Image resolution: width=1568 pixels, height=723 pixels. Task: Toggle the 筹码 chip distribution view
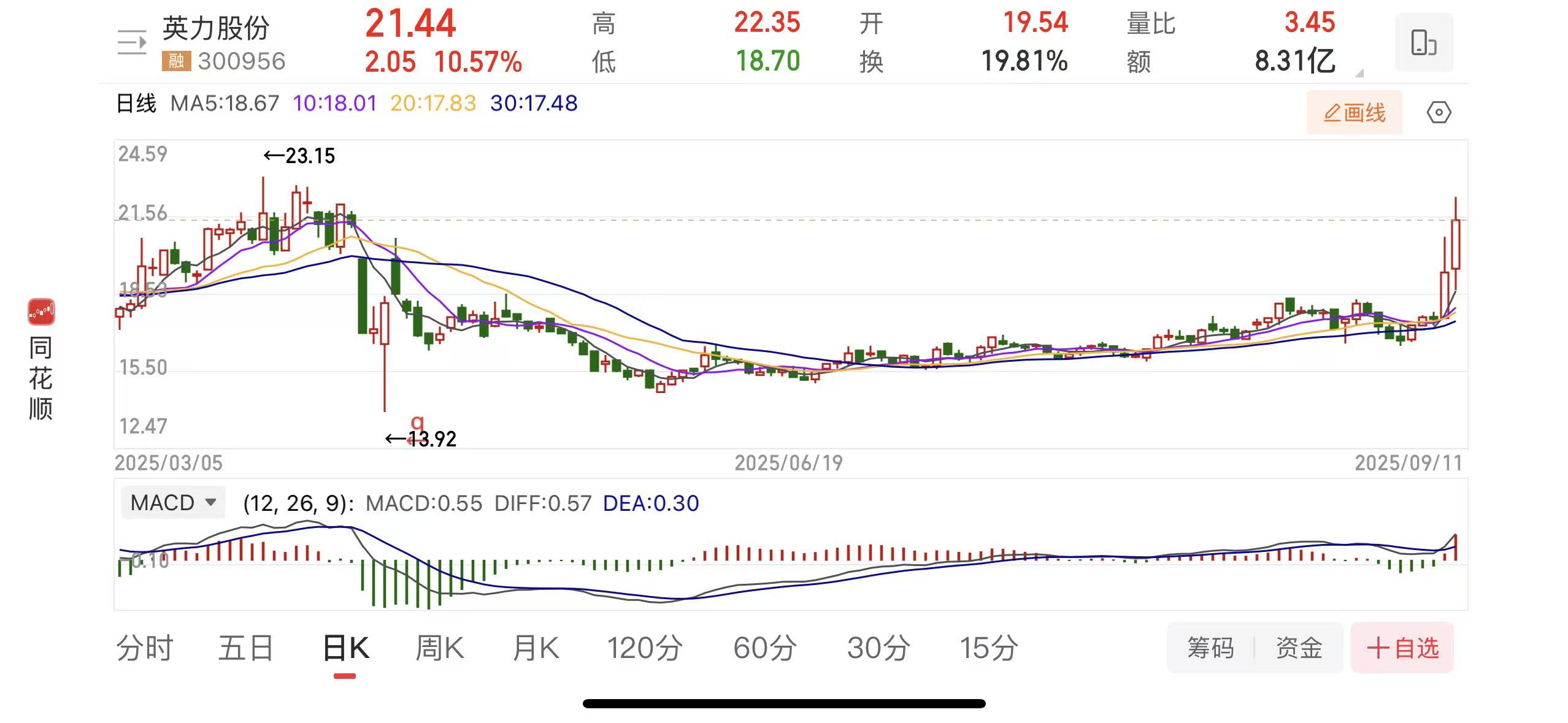[x=1210, y=648]
